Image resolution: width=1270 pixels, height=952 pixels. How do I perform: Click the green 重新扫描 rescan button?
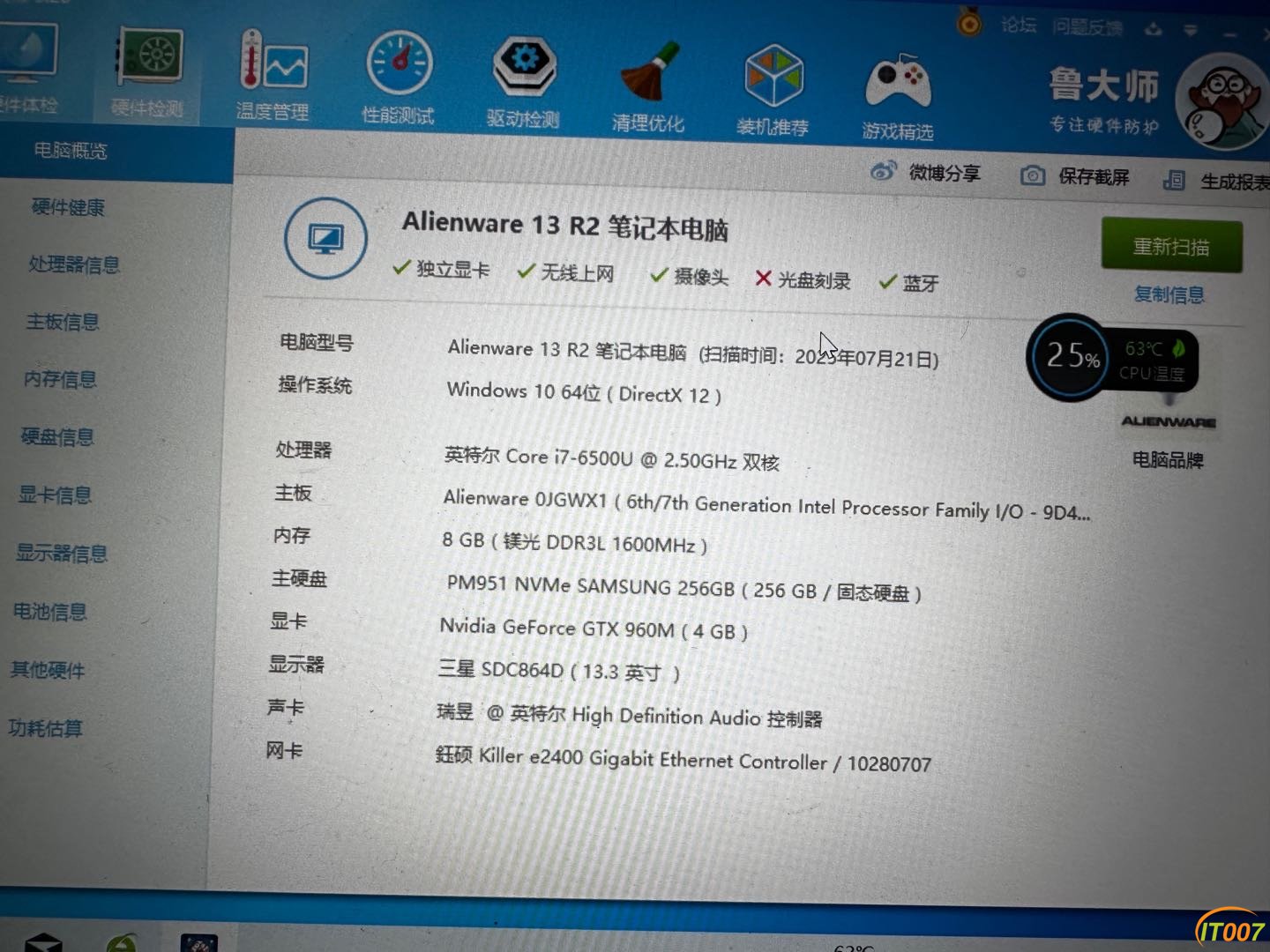pyautogui.click(x=1171, y=246)
